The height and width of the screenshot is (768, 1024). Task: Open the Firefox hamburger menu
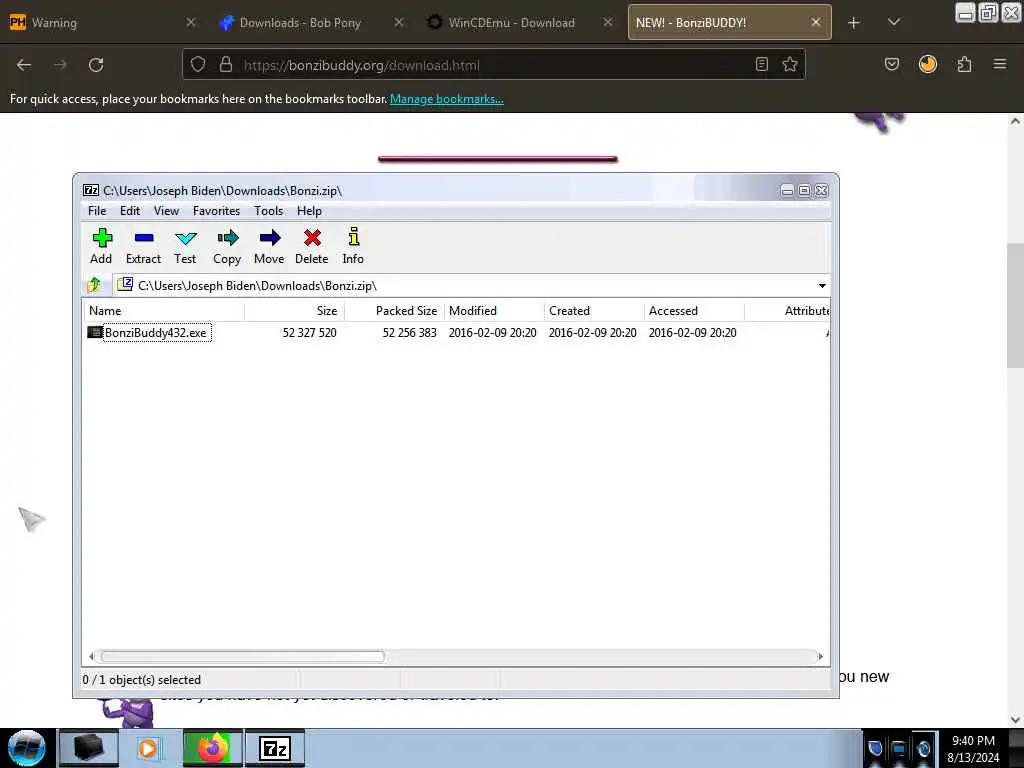tap(1000, 65)
